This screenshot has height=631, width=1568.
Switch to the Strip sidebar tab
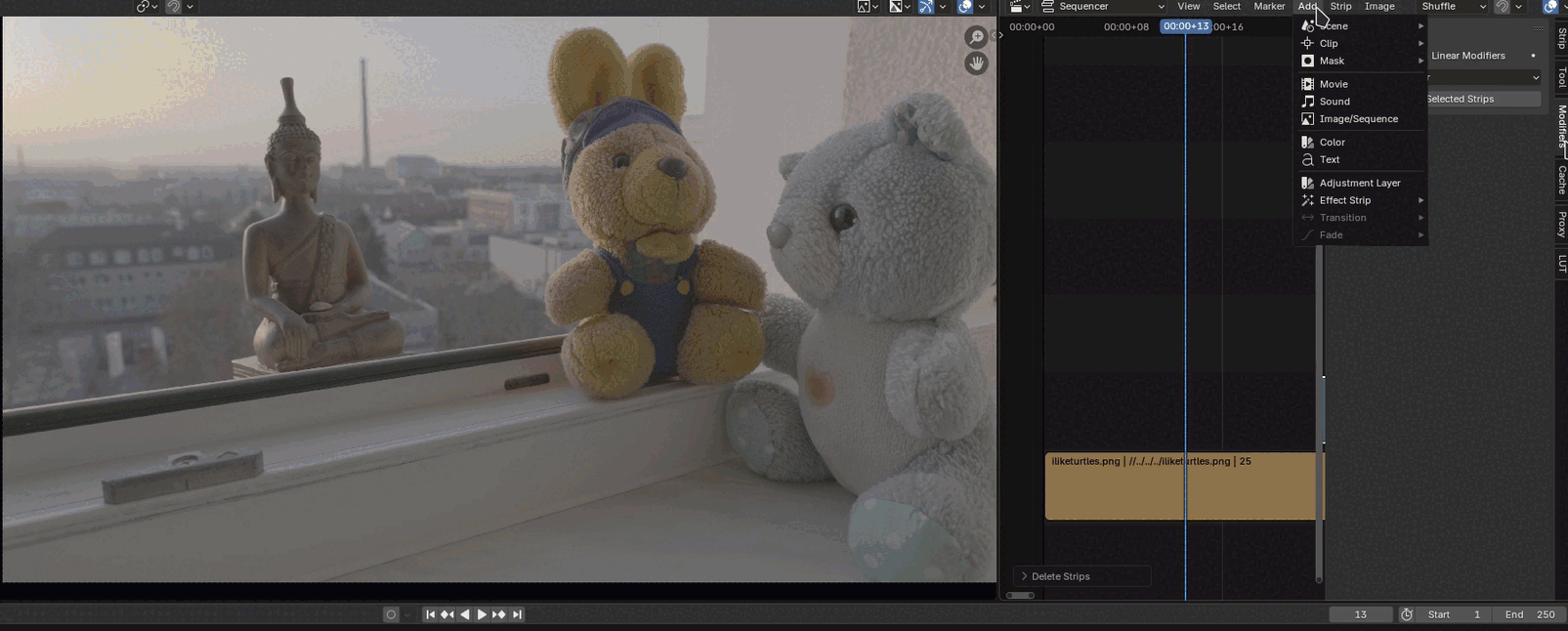point(1561,38)
